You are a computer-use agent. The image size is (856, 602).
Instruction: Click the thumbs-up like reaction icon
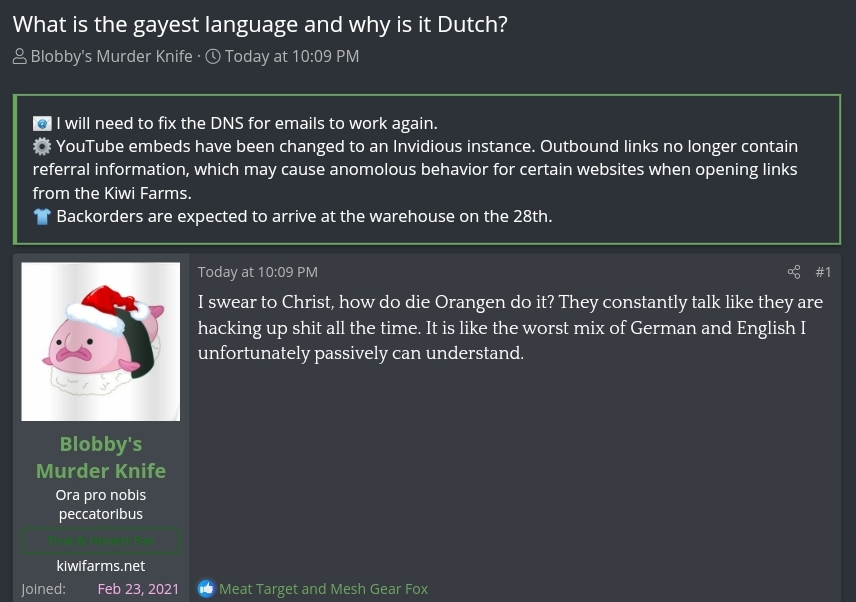(x=206, y=589)
